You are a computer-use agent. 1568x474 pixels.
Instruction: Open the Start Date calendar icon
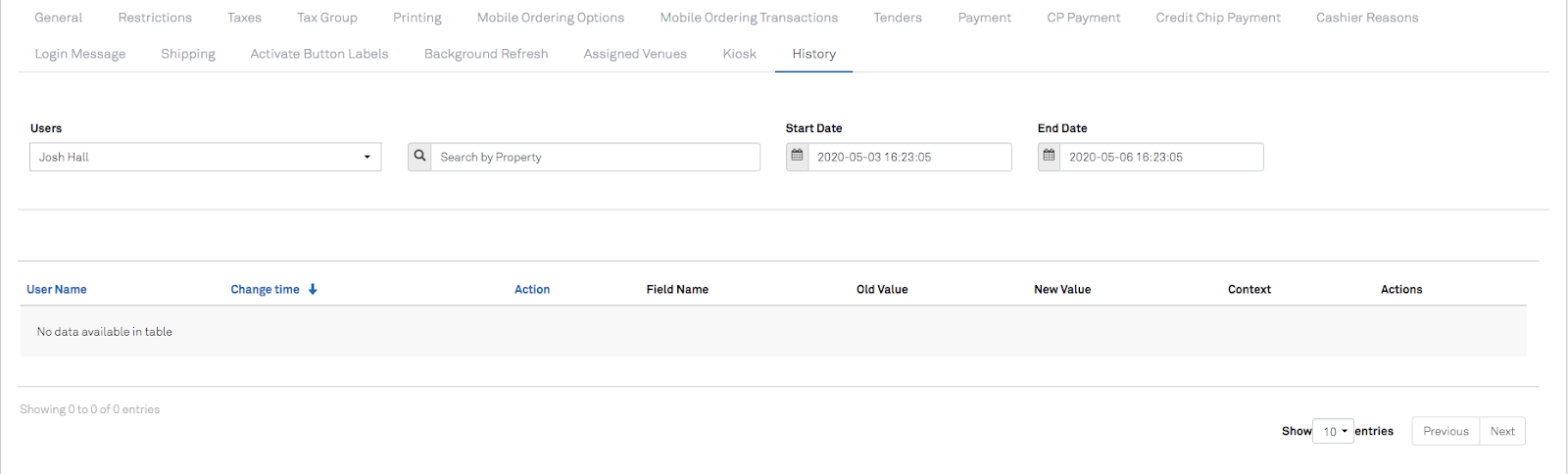(798, 157)
